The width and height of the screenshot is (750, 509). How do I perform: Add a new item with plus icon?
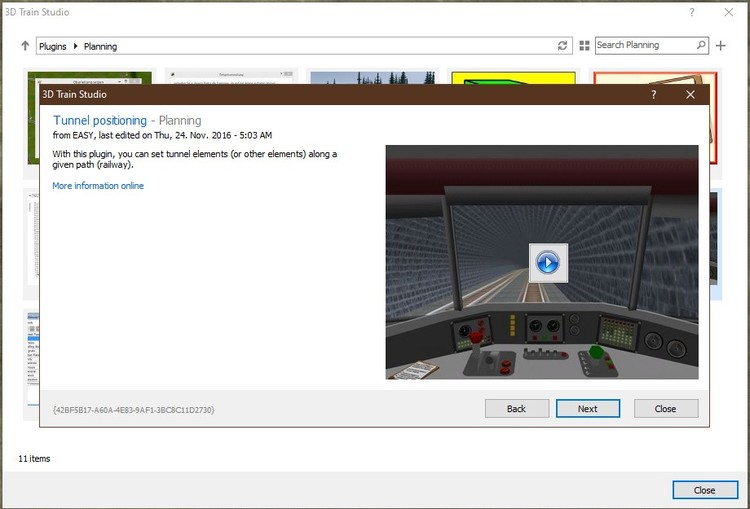tap(721, 45)
